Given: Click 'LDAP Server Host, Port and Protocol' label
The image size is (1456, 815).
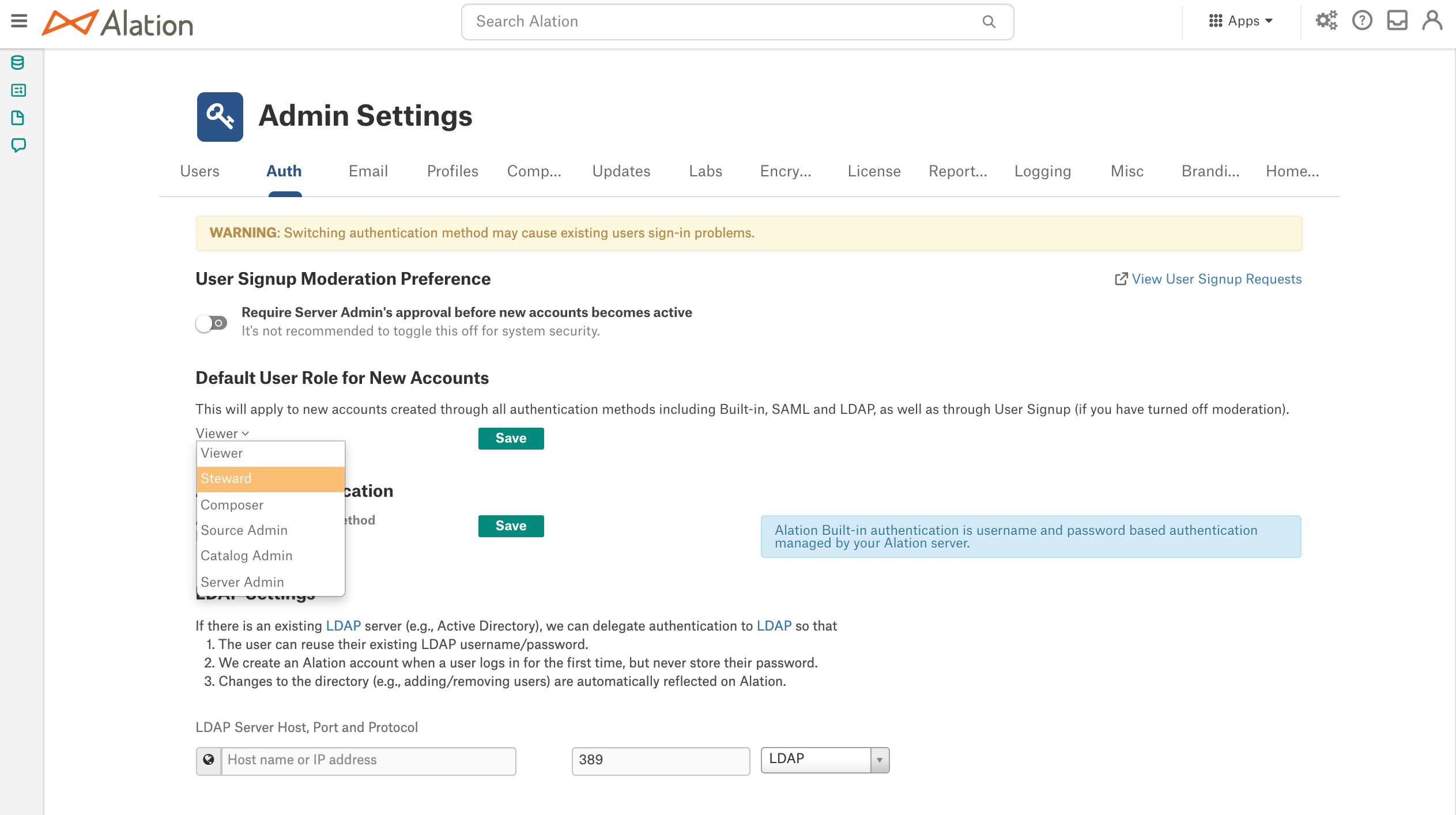Looking at the screenshot, I should coord(307,727).
